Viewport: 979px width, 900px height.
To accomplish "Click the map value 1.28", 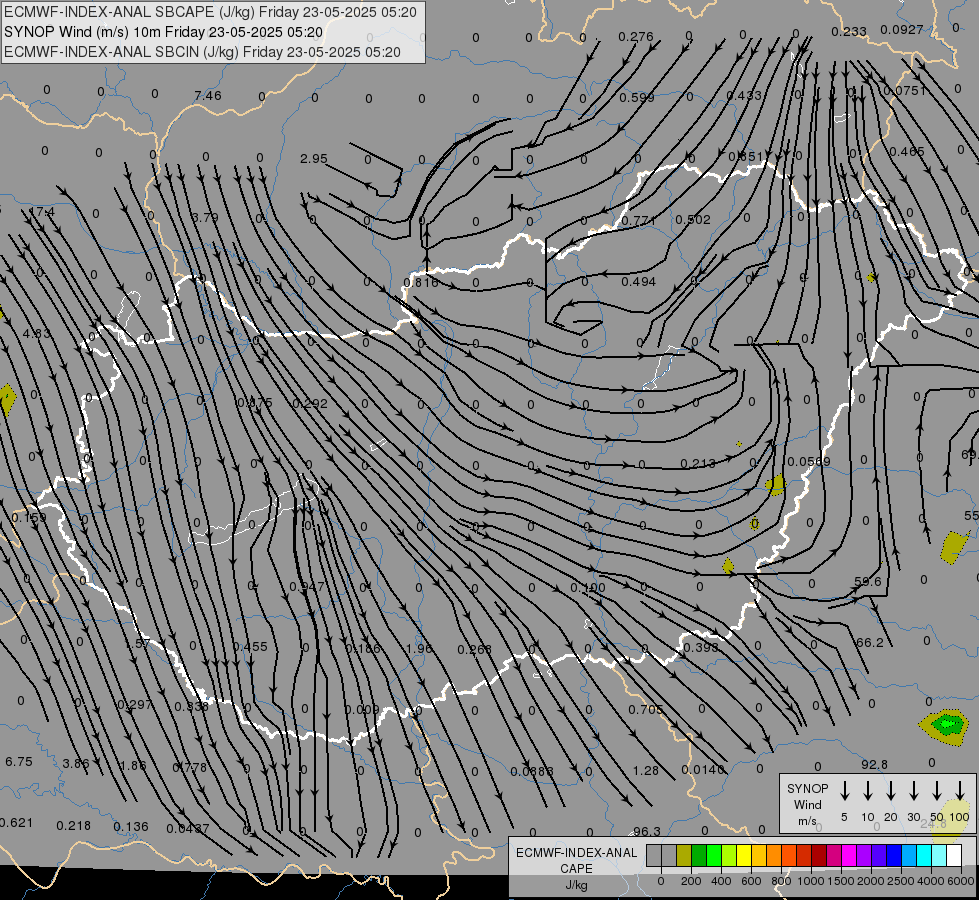I will (x=646, y=771).
